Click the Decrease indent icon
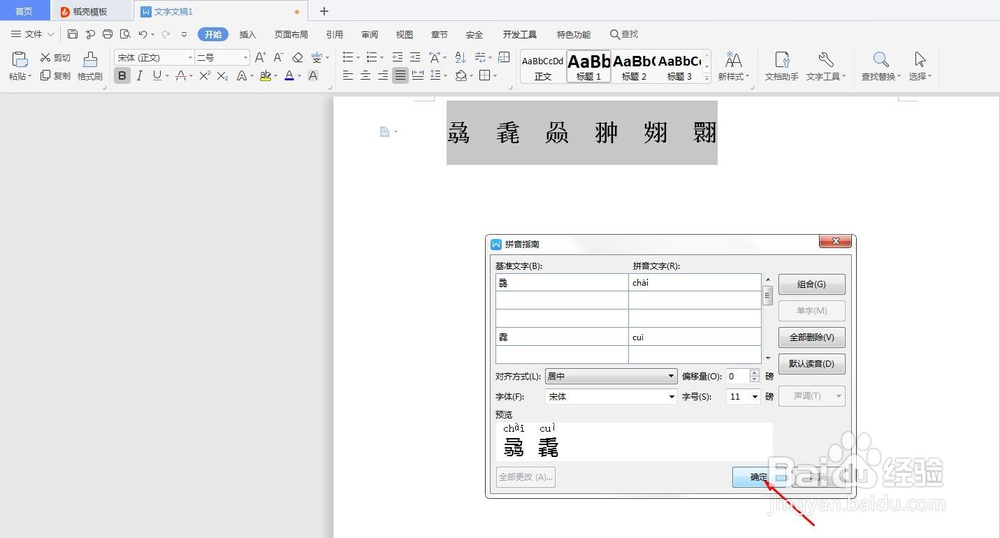 point(397,57)
